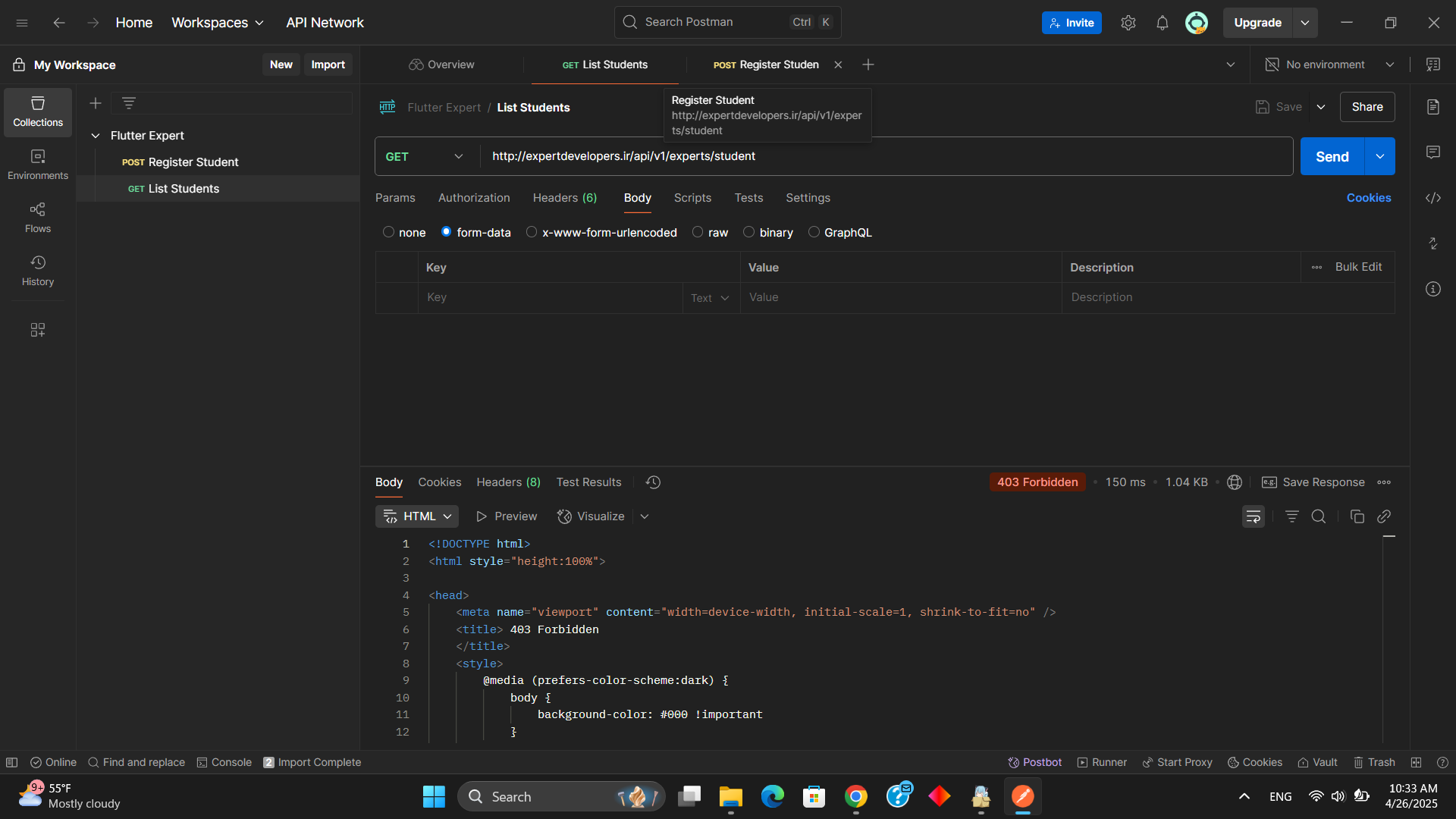This screenshot has width=1456, height=819.
Task: Toggle the sidebar icon in status bar
Action: [11, 762]
